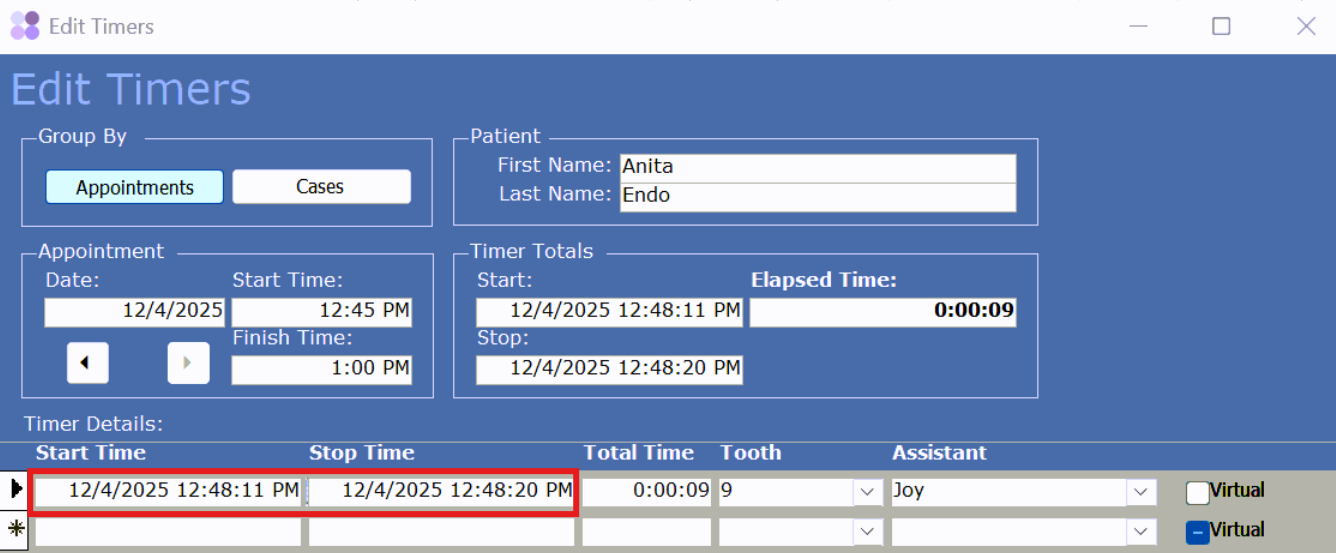Group timers by Appointments
This screenshot has width=1336, height=553.
(135, 187)
